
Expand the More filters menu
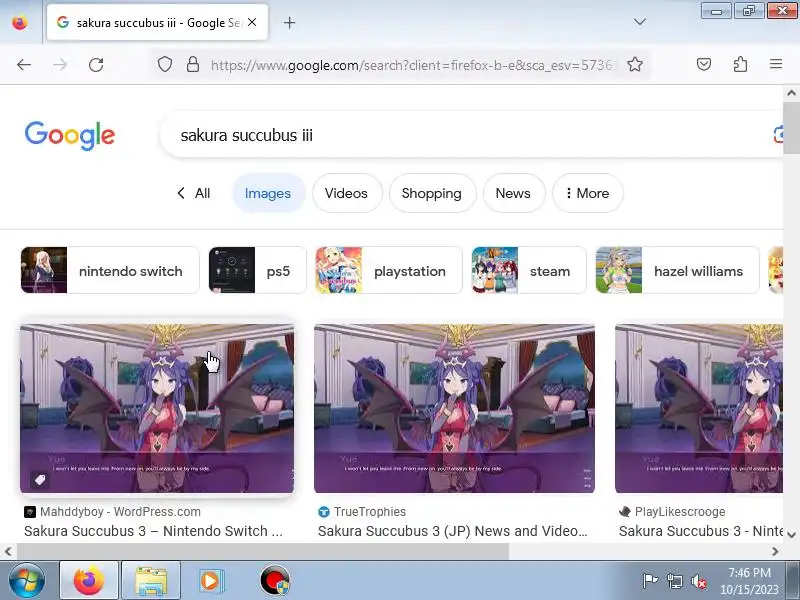click(x=587, y=193)
